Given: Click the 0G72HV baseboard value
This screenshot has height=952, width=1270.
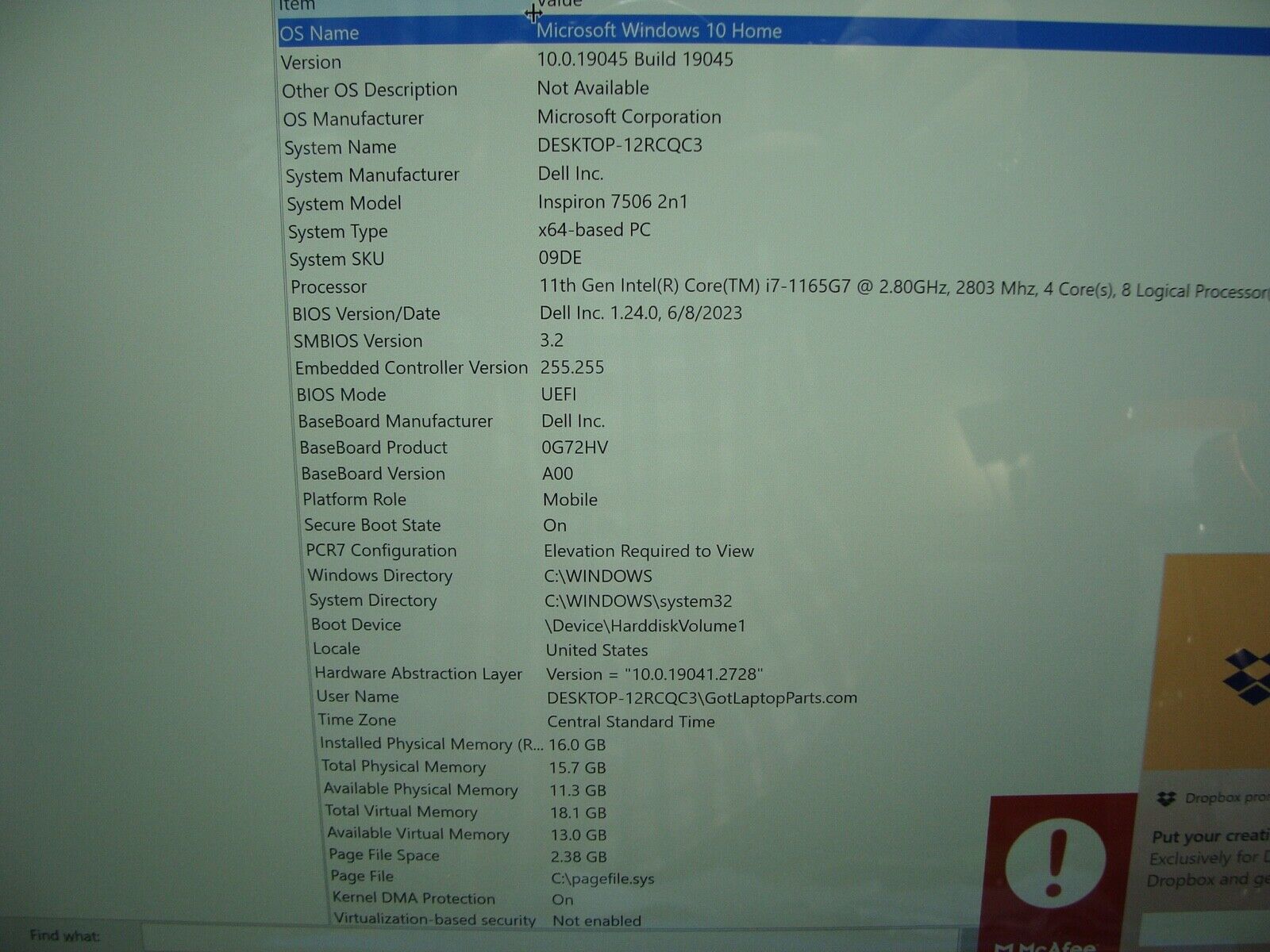Looking at the screenshot, I should coord(575,447).
